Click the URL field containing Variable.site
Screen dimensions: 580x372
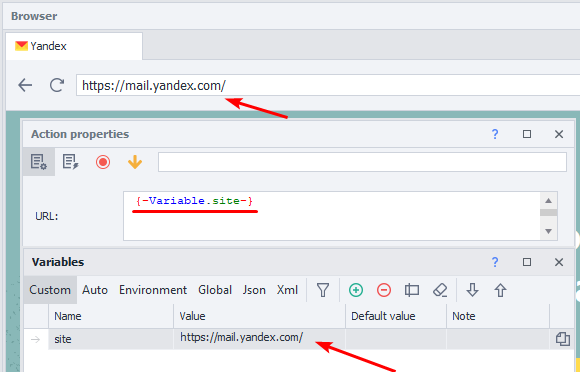(x=331, y=216)
